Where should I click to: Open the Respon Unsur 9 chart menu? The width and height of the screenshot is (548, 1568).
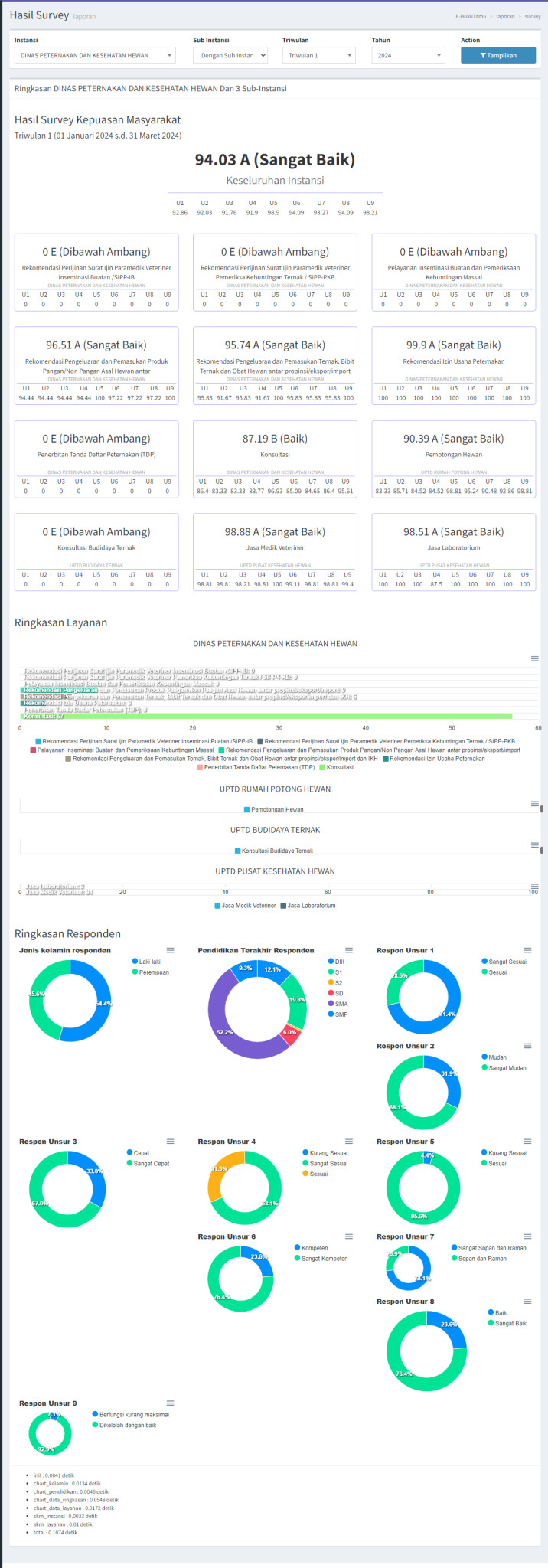click(x=170, y=1403)
